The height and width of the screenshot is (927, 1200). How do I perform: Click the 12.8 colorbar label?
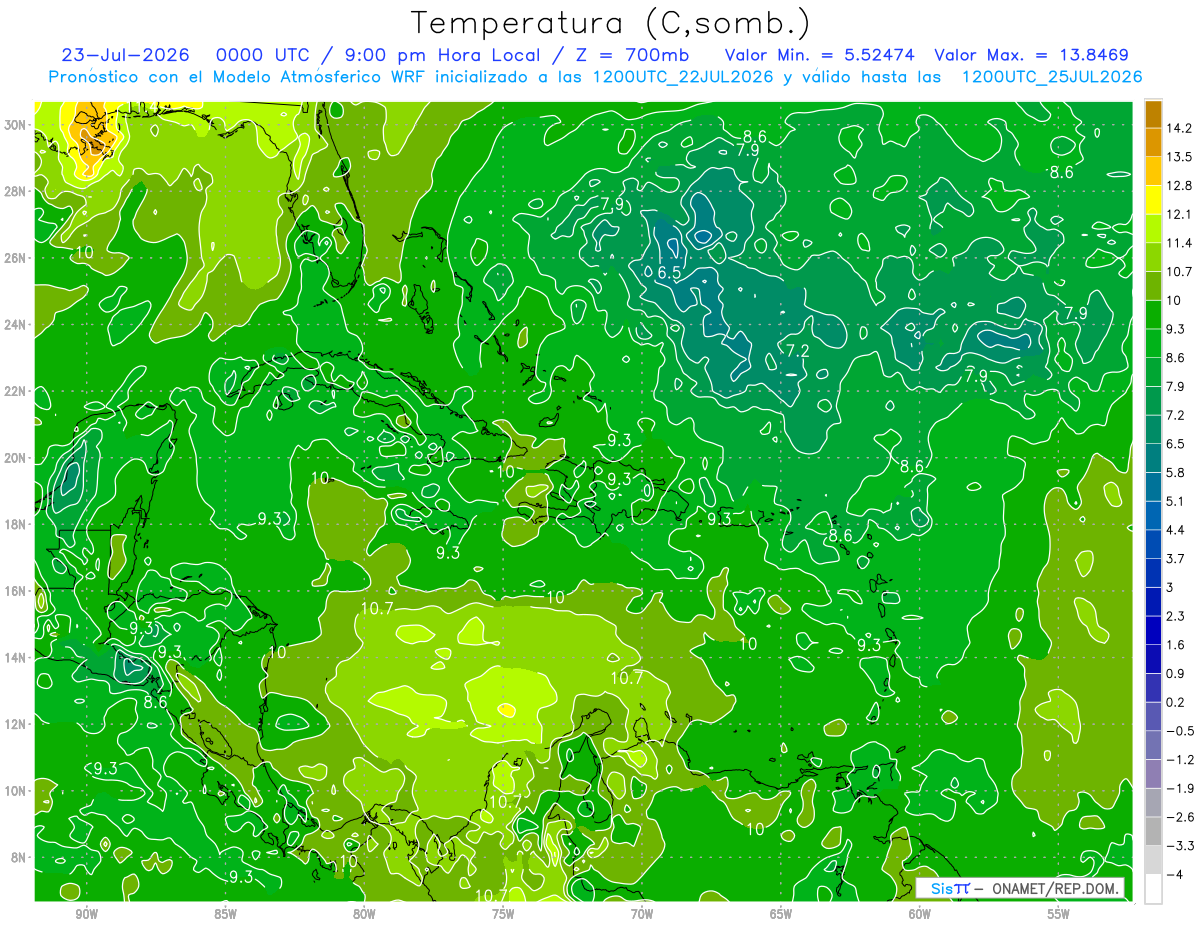[x=1179, y=186]
